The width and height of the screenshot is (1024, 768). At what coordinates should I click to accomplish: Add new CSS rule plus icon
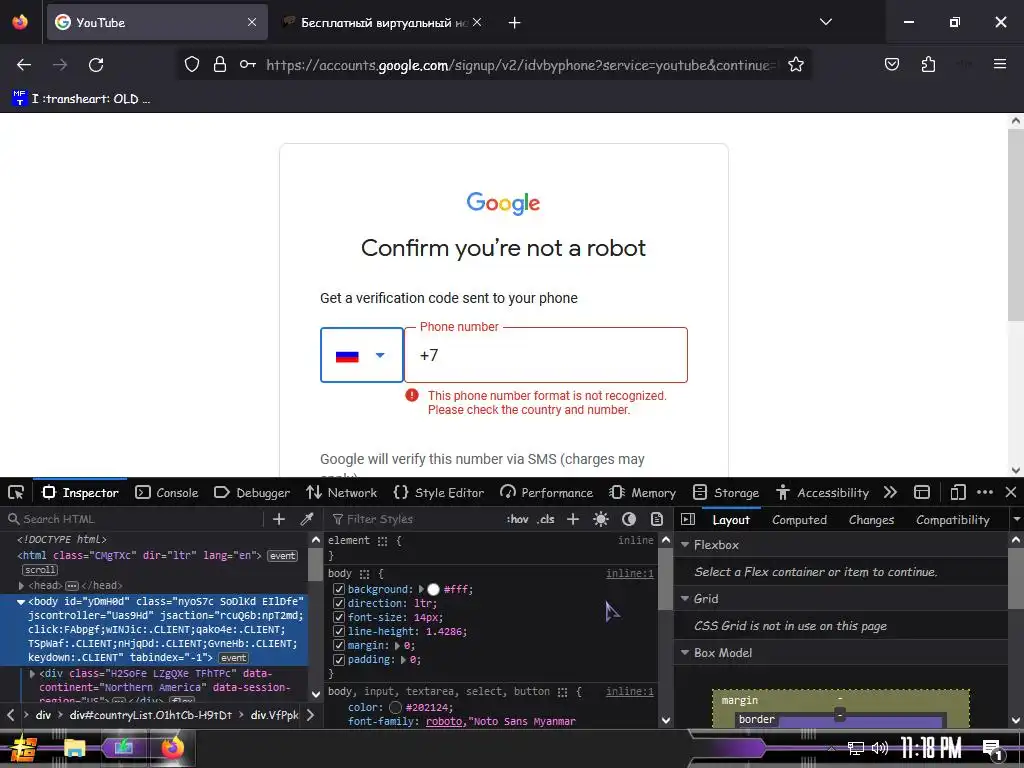pos(573,519)
